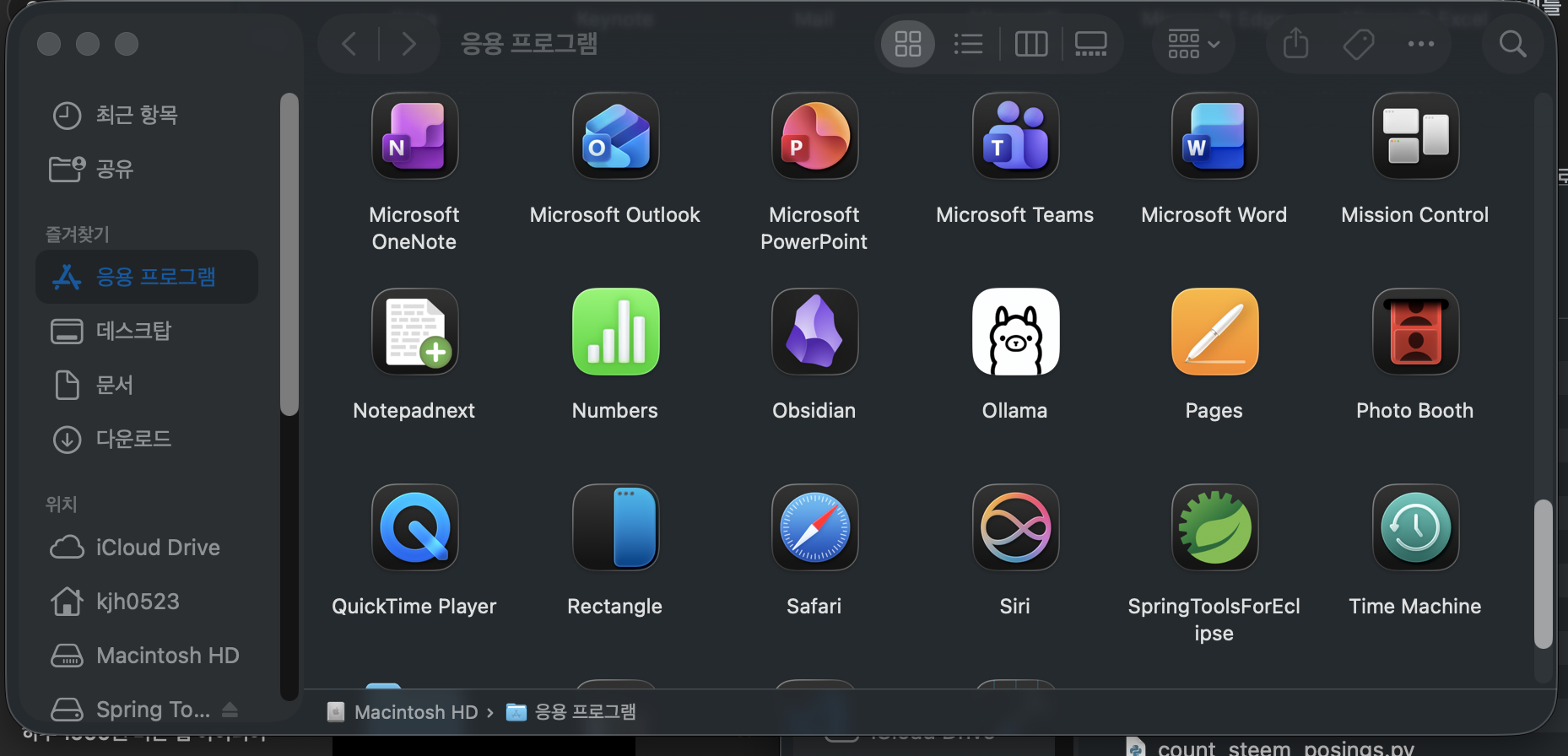1568x756 pixels.
Task: Open 공유 in the sidebar
Action: point(147,169)
